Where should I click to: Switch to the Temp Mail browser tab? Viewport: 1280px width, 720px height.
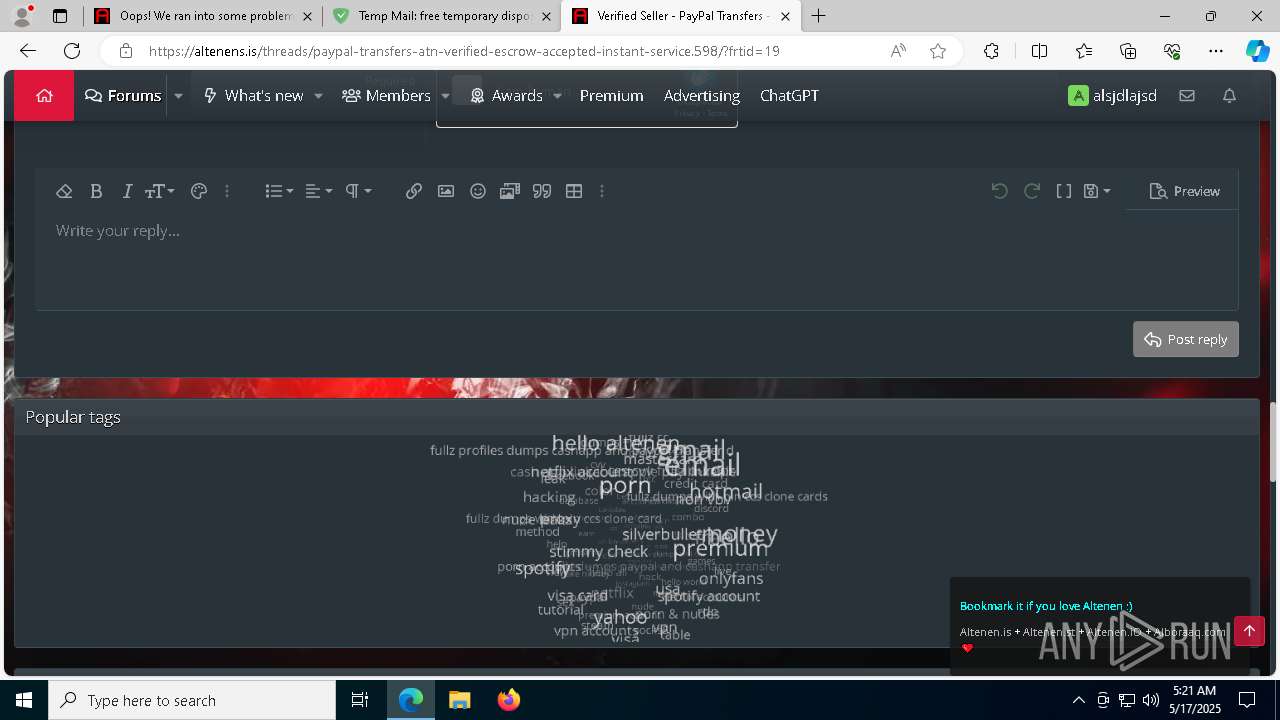pyautogui.click(x=442, y=16)
